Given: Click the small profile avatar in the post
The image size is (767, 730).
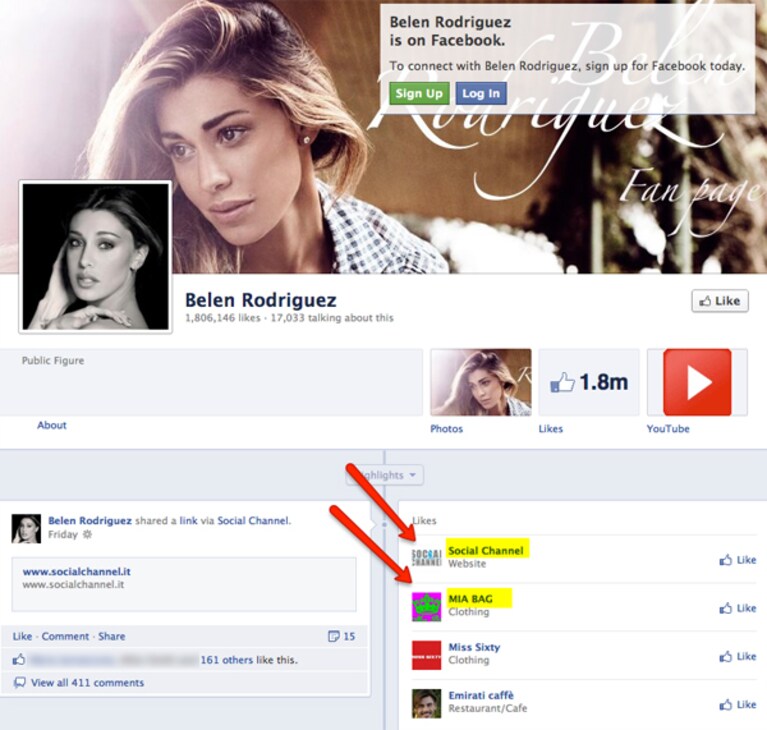Looking at the screenshot, I should click(x=26, y=529).
